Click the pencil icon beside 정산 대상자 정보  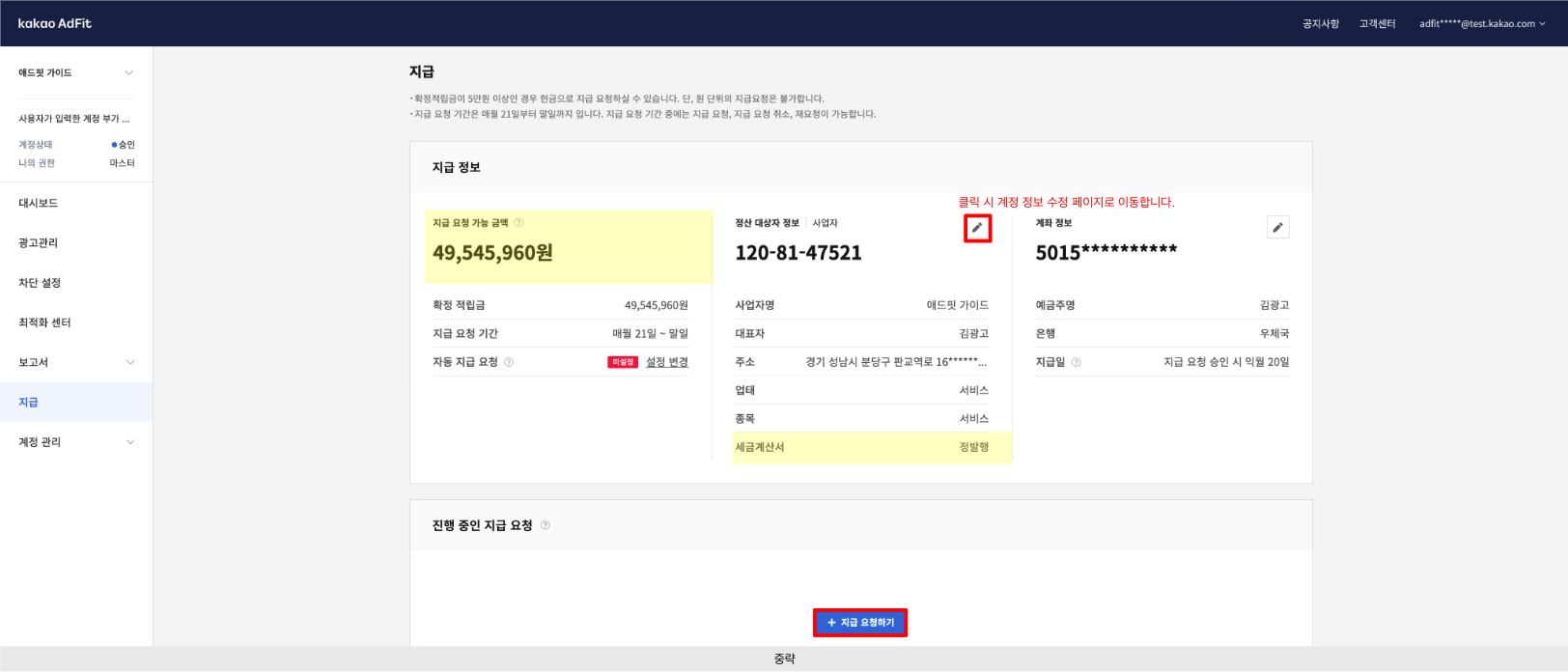[977, 228]
